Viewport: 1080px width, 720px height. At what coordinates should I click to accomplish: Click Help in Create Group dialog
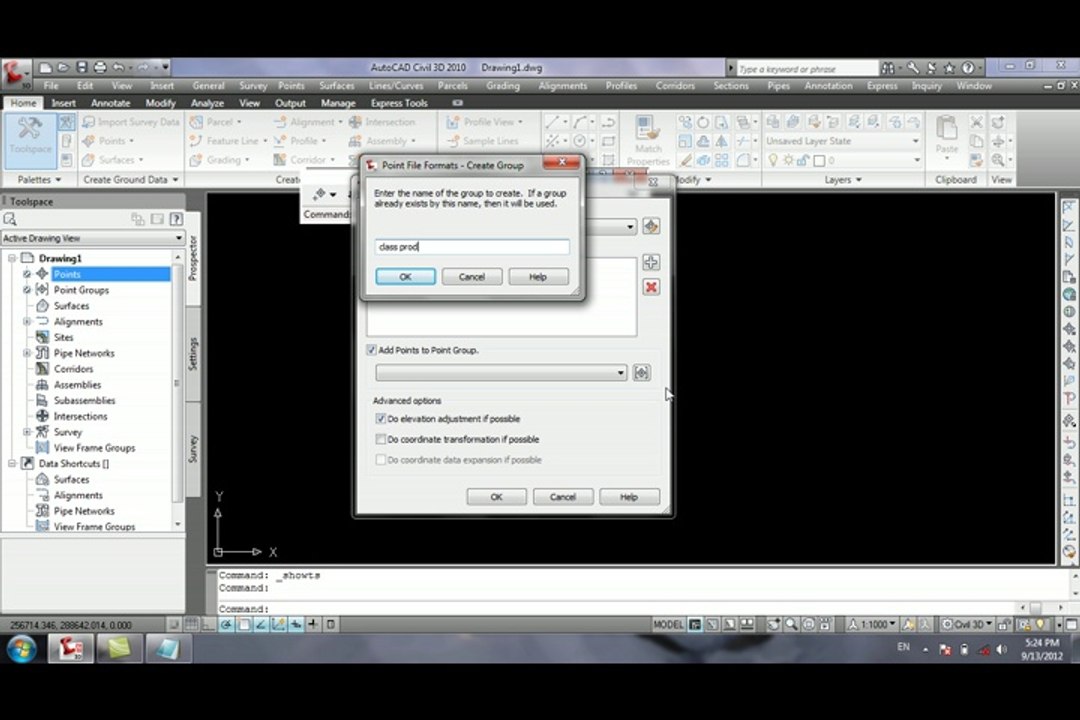coord(538,276)
